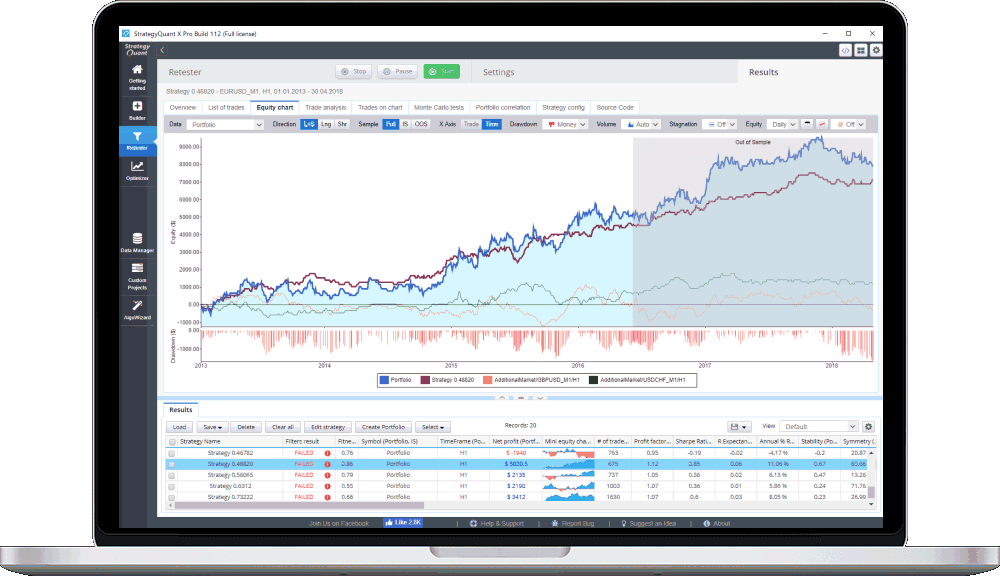
Task: Set Sample to OOS
Action: coord(421,124)
